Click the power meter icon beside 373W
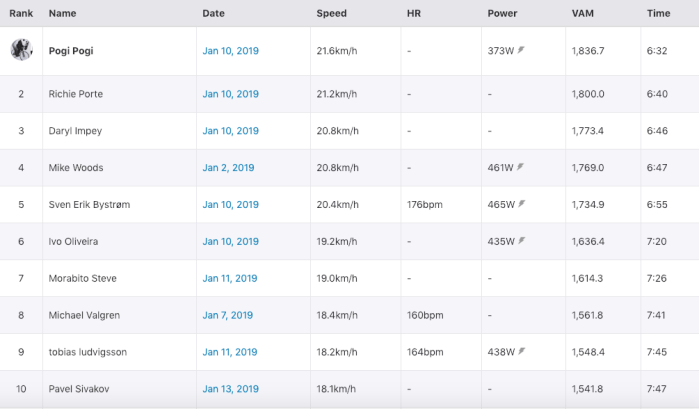Image resolution: width=699 pixels, height=409 pixels. [521, 50]
